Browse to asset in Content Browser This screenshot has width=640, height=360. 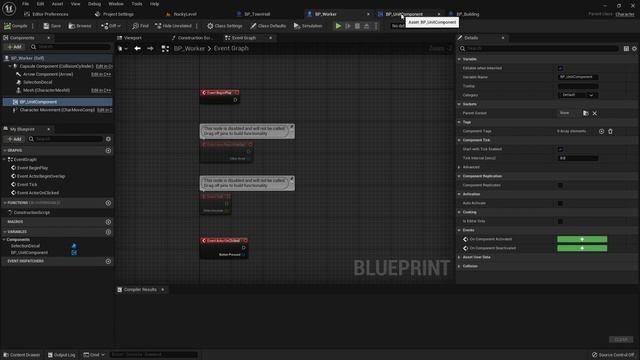click(x=80, y=26)
